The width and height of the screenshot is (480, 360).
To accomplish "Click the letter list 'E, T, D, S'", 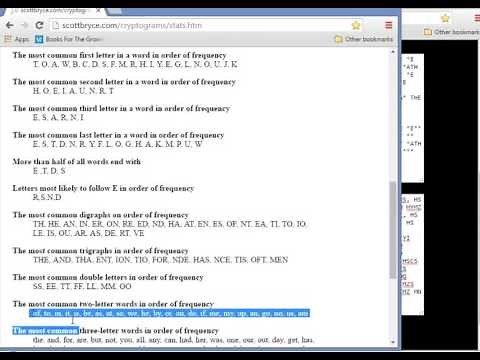I will pyautogui.click(x=49, y=171).
